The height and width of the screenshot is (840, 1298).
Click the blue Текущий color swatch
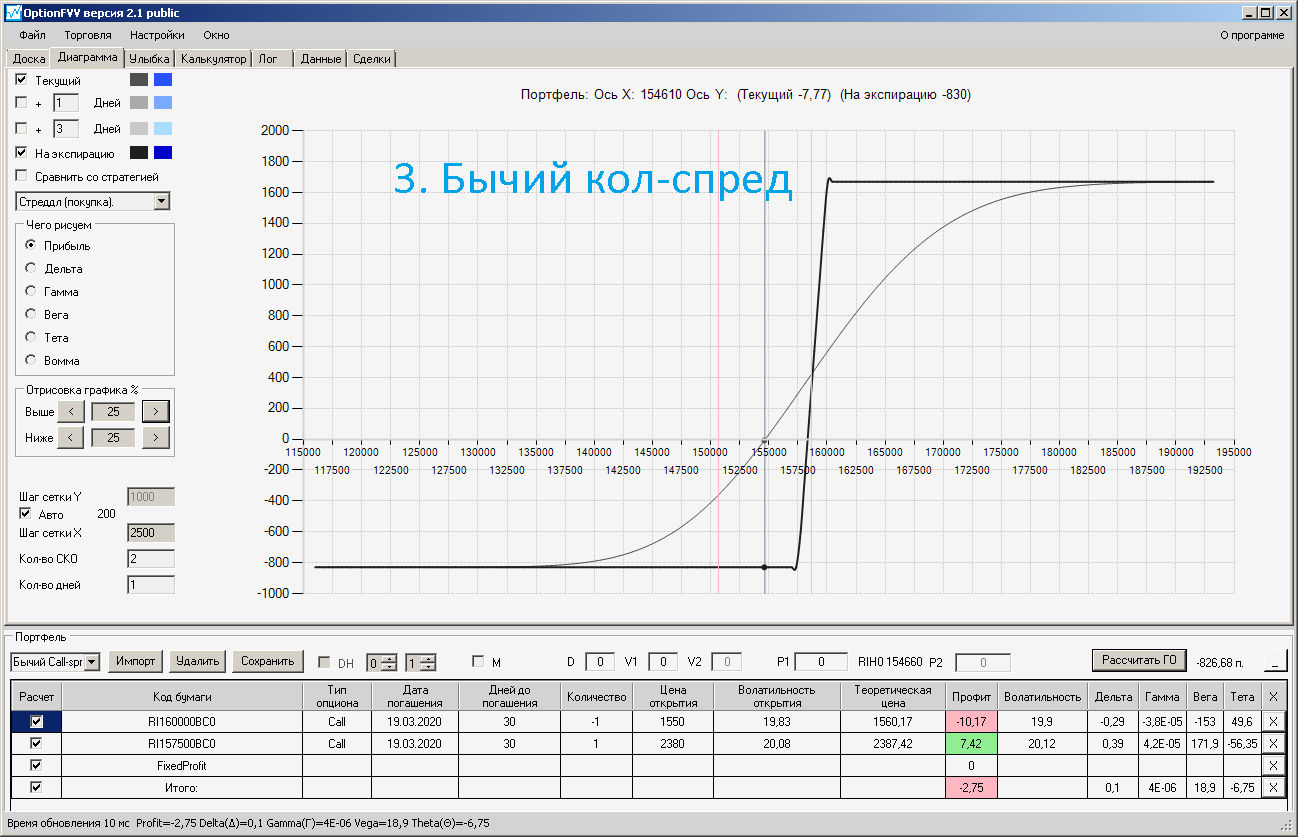tap(163, 80)
